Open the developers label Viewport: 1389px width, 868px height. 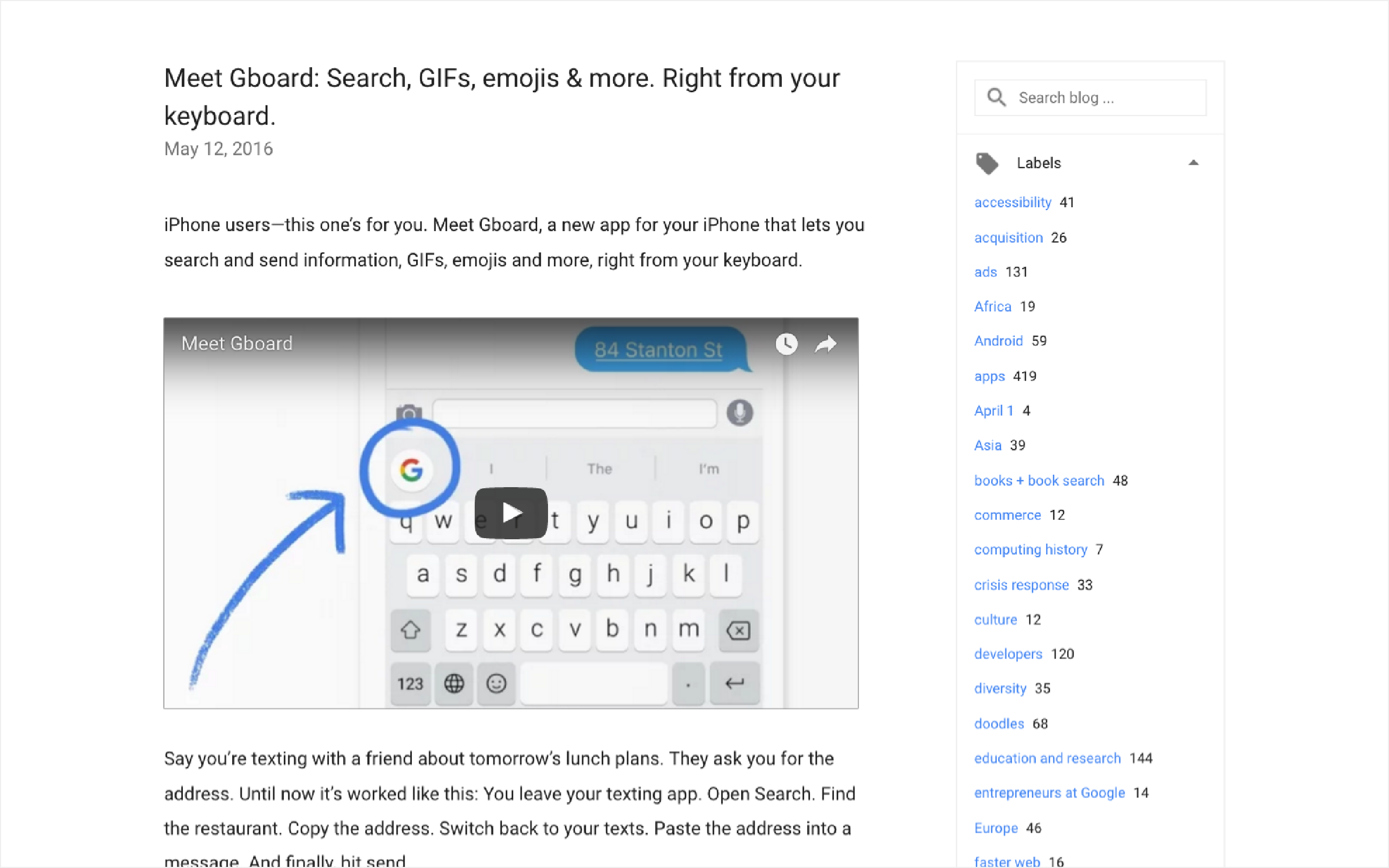1008,654
